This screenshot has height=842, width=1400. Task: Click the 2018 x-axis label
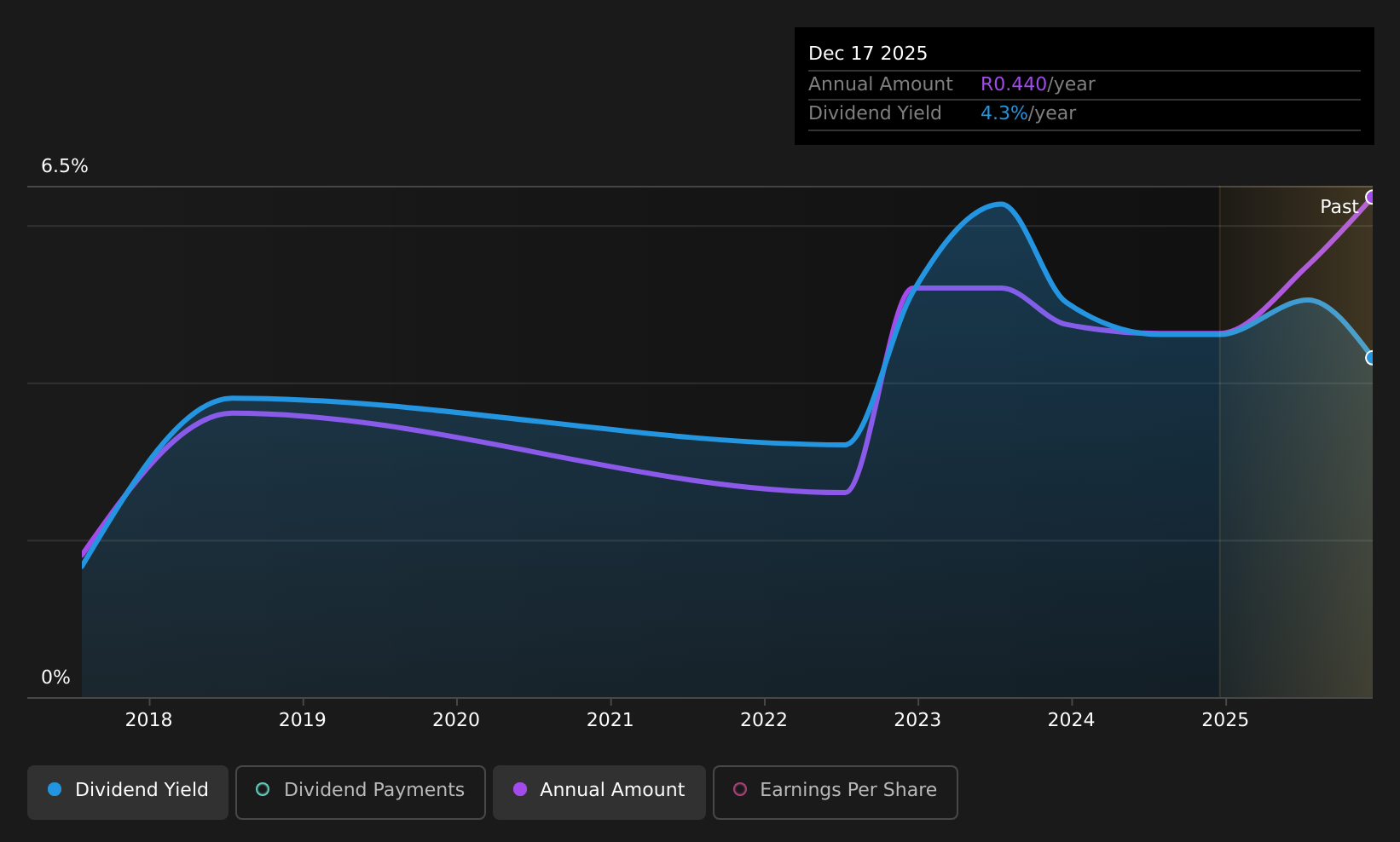point(149,720)
